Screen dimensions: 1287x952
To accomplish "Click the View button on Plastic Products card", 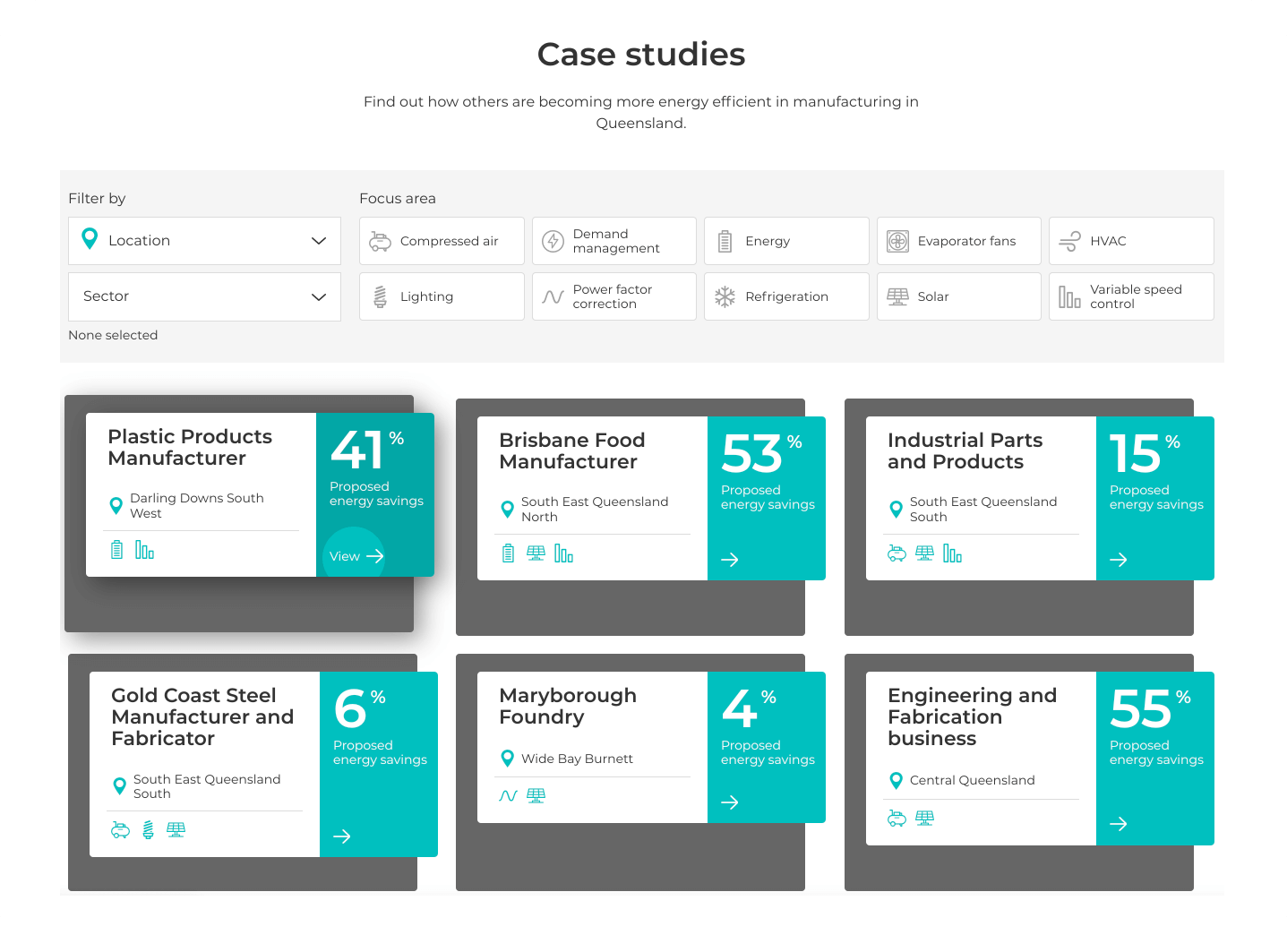I will 356,556.
